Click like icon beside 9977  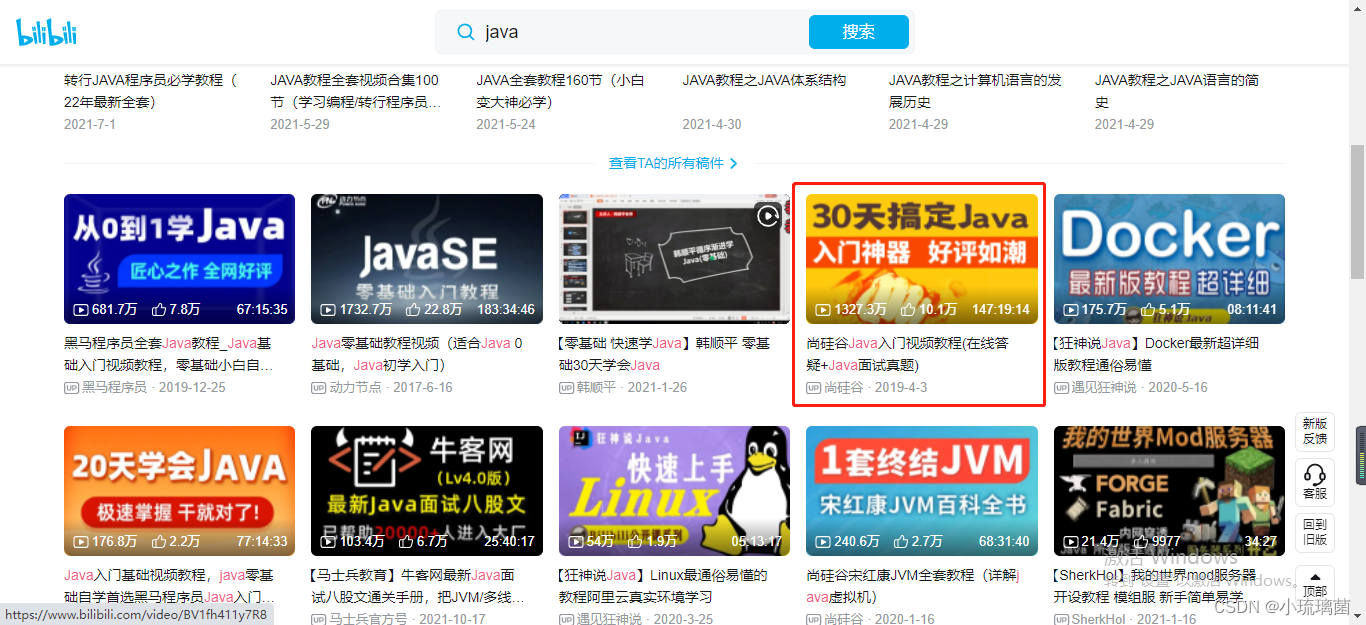1141,541
